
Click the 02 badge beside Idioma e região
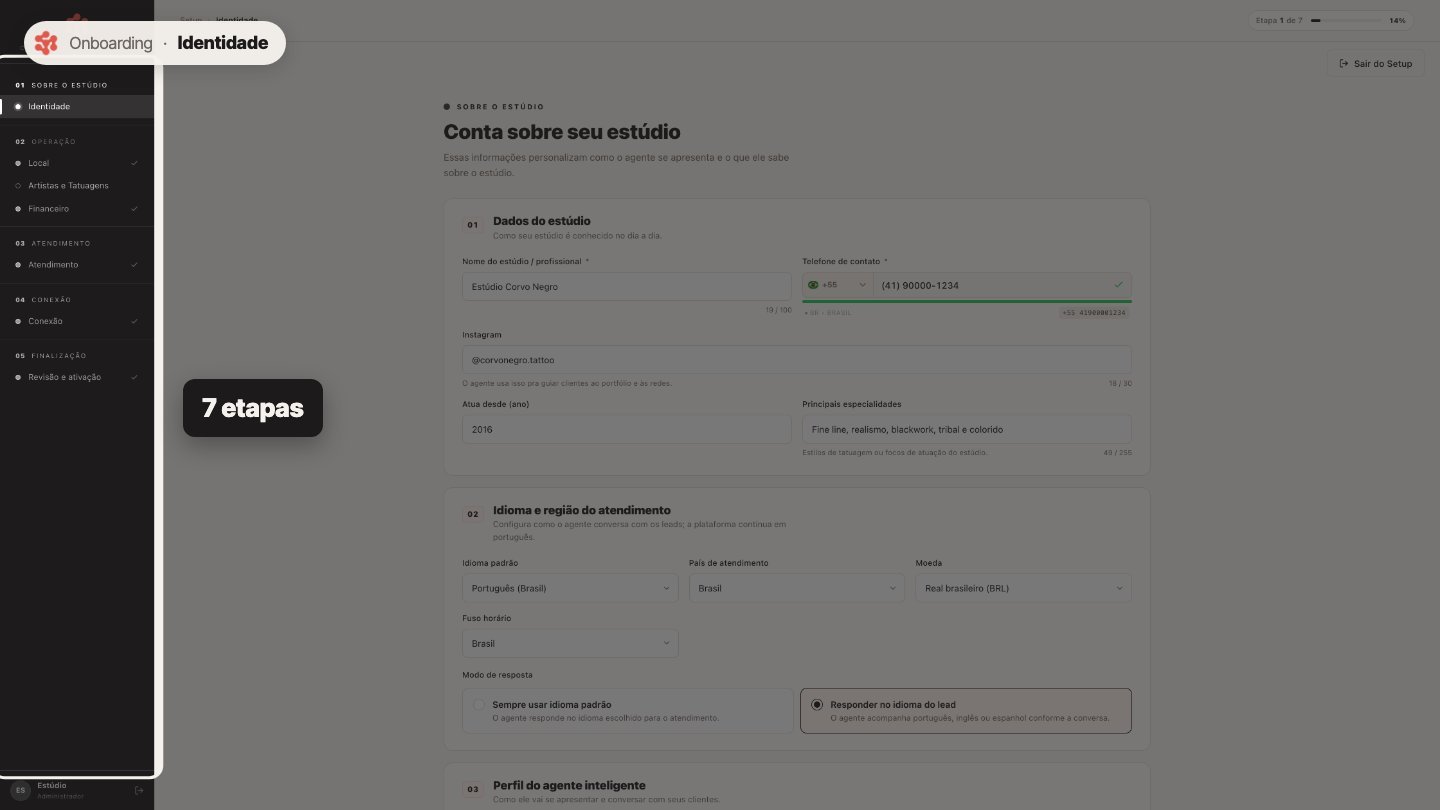pyautogui.click(x=473, y=514)
